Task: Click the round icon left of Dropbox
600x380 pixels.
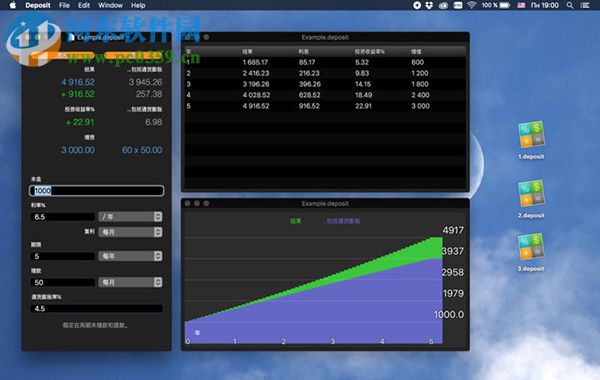Action: point(417,5)
